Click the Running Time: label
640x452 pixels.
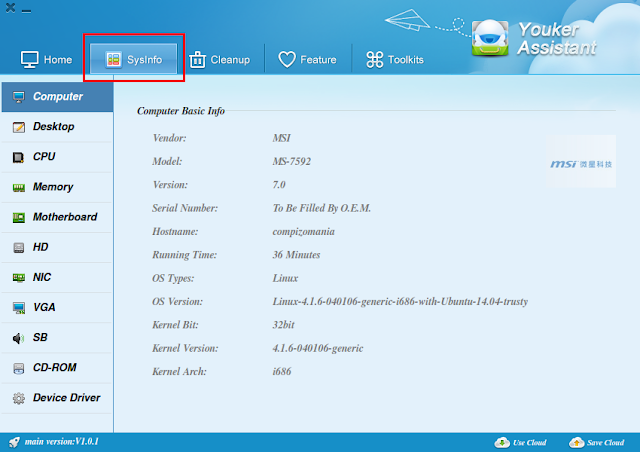[x=184, y=255]
